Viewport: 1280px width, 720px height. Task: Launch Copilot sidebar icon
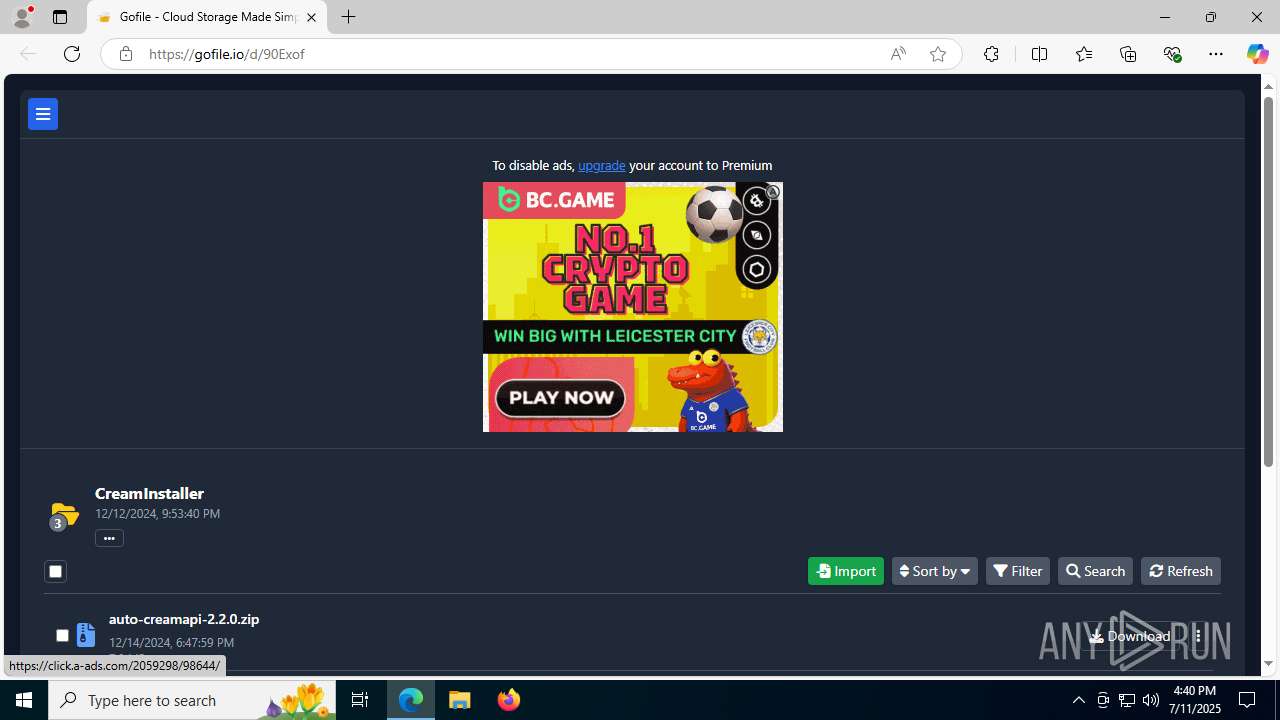[x=1257, y=54]
